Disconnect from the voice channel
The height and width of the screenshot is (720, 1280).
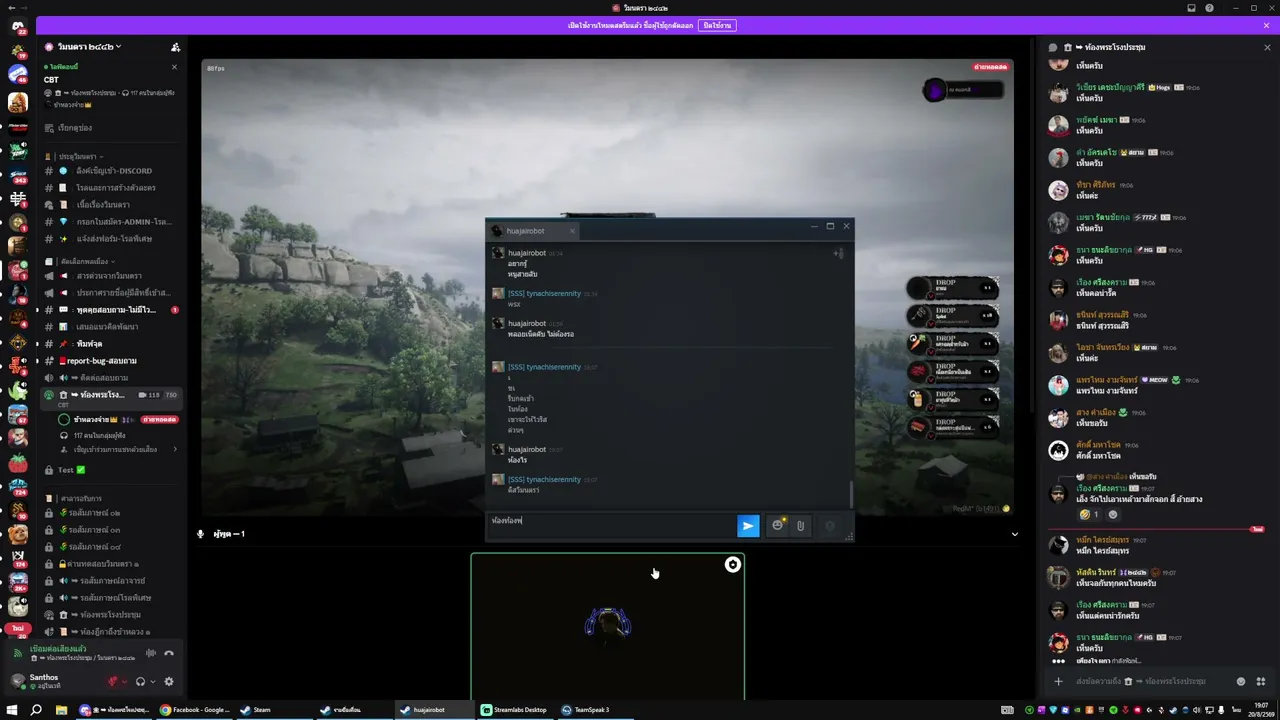point(169,653)
